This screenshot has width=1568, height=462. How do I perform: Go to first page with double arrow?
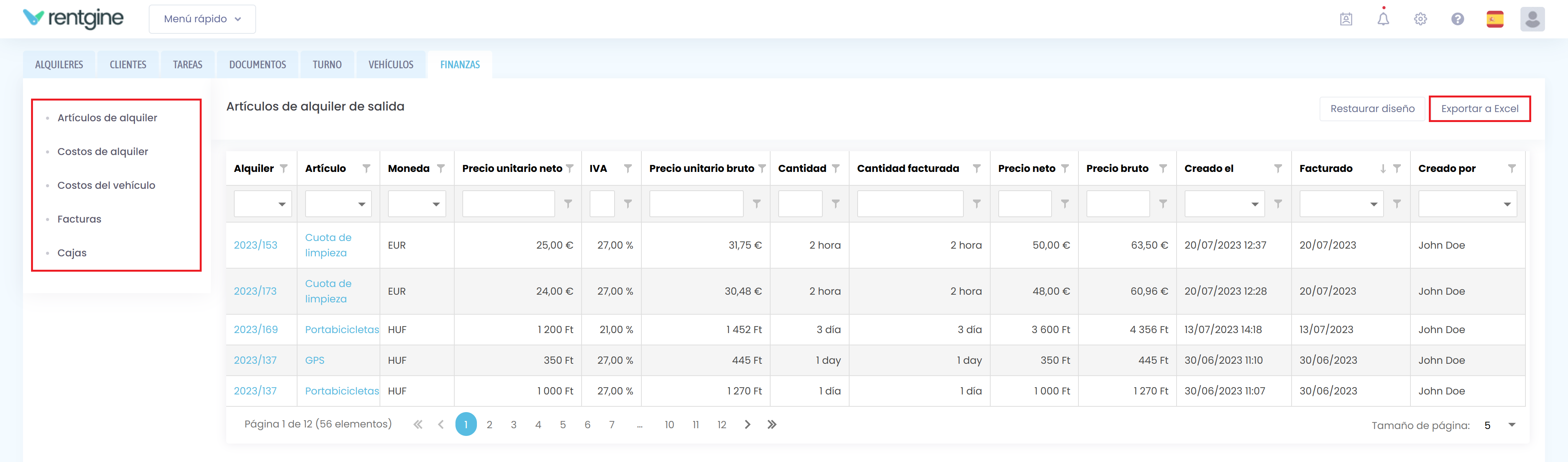(417, 424)
